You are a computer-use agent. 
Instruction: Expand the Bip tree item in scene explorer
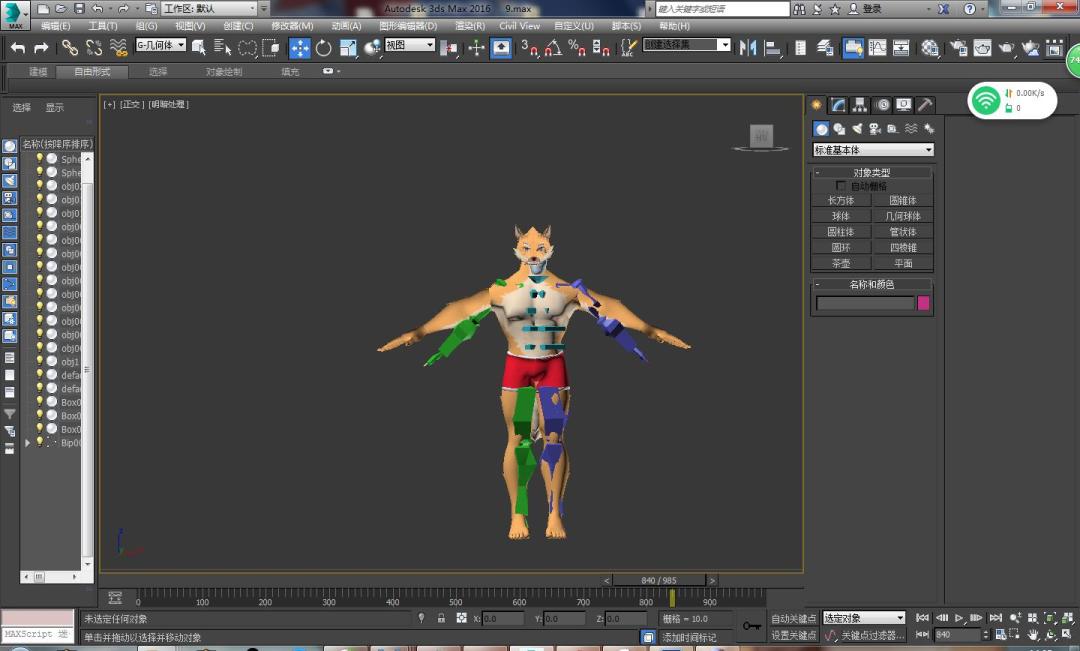28,442
